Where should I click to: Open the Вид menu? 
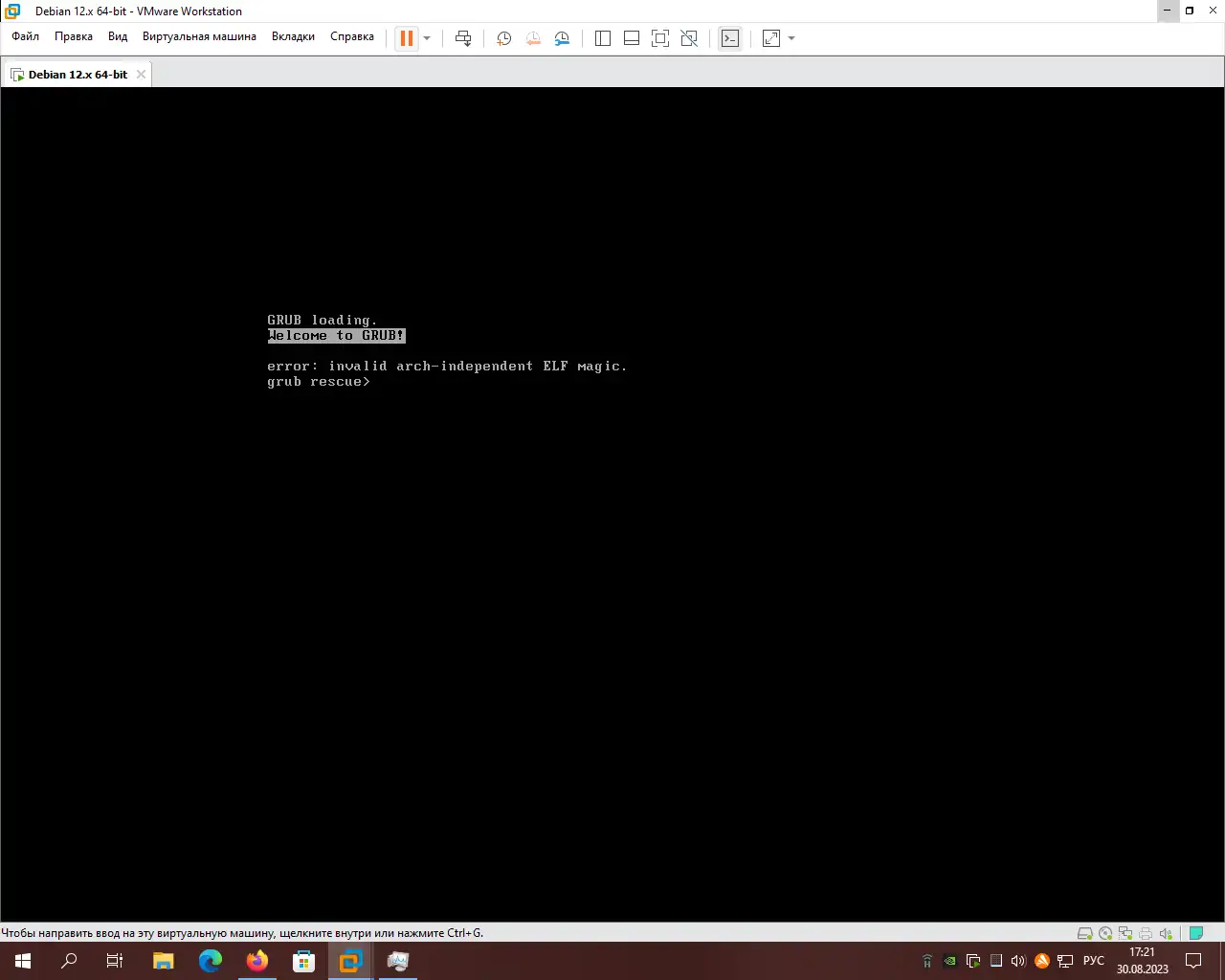pyautogui.click(x=118, y=36)
